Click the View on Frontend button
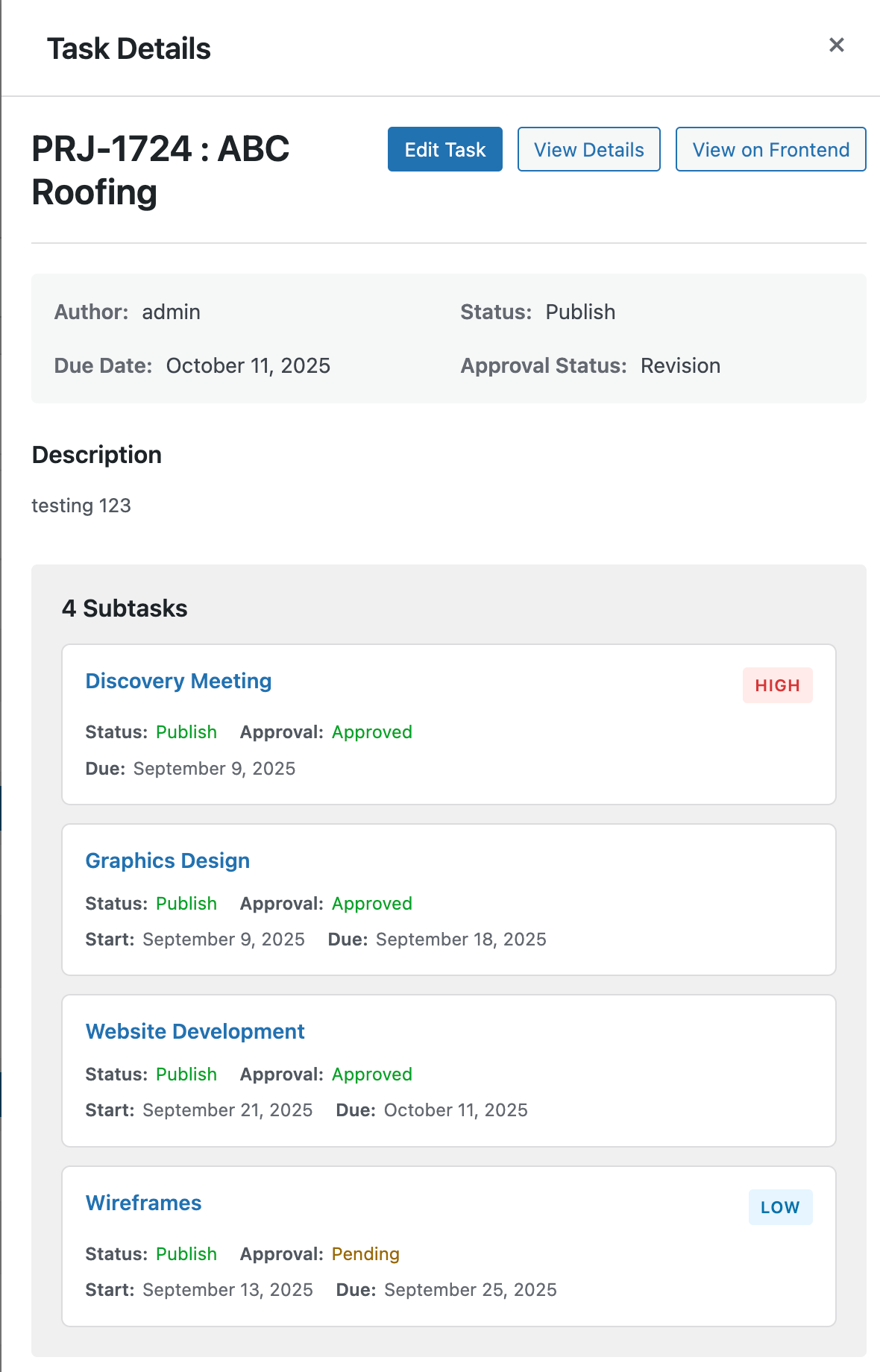The width and height of the screenshot is (880, 1372). (x=770, y=149)
